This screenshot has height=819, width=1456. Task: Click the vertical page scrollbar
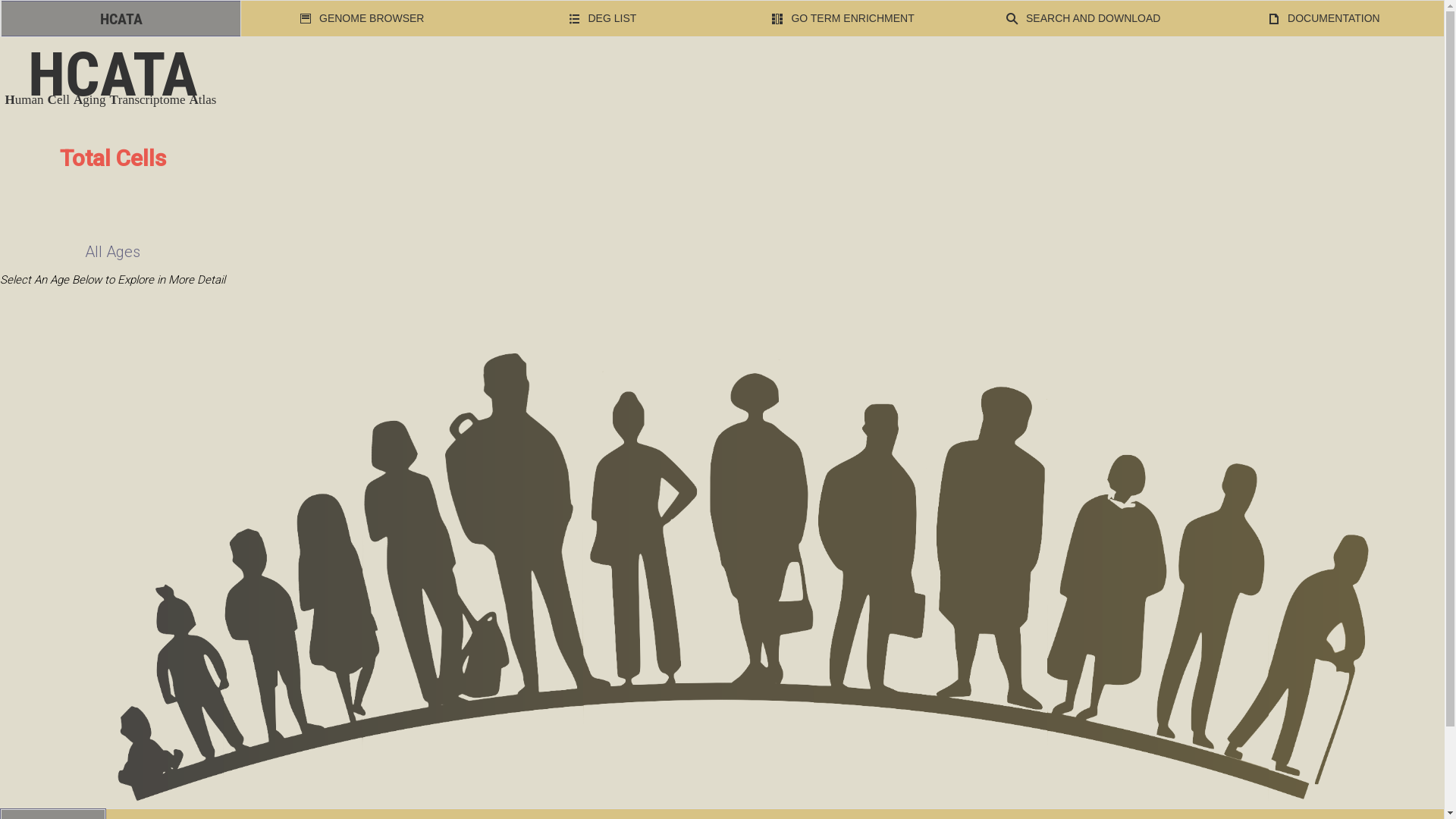pos(1450,409)
